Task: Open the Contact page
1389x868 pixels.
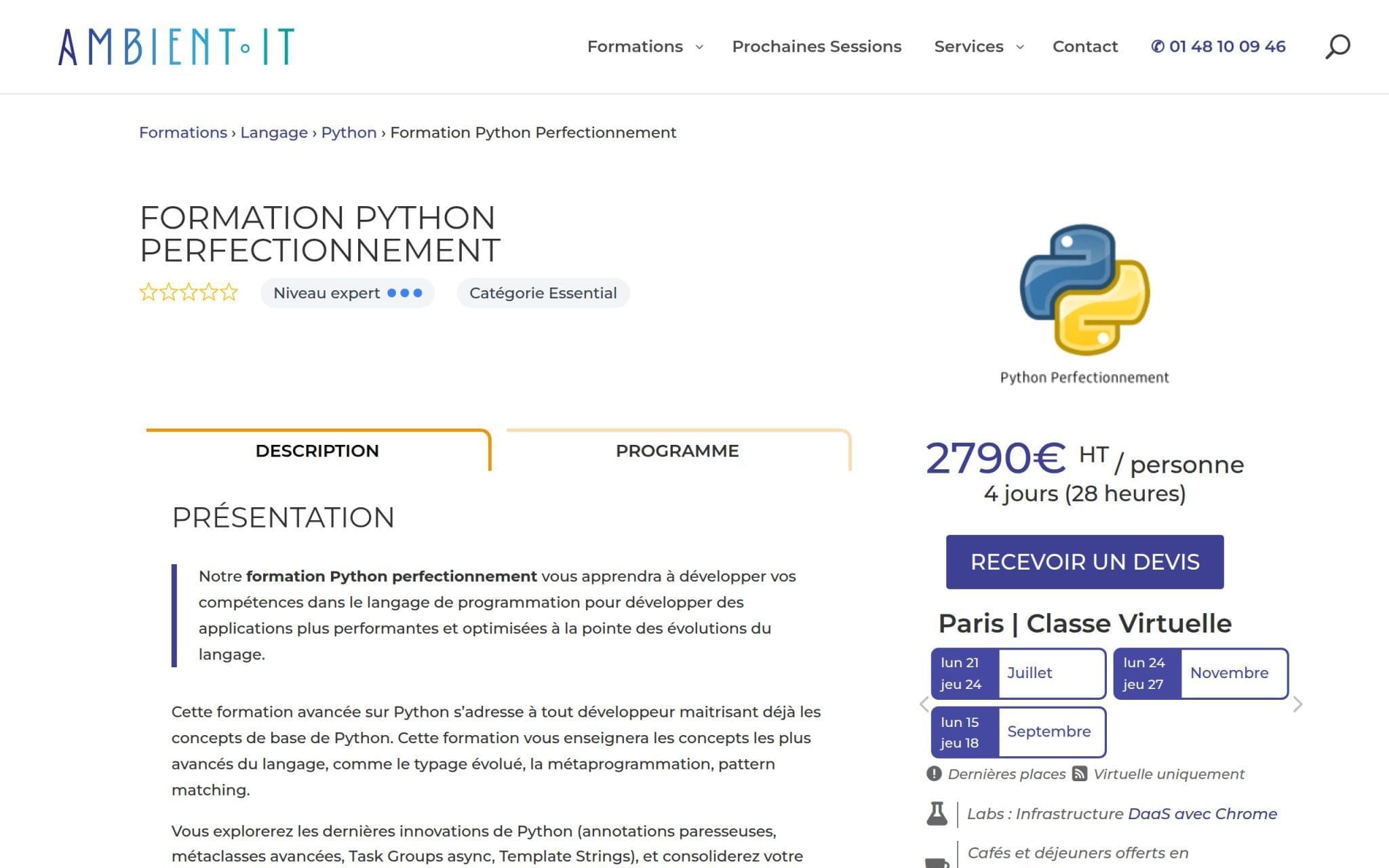Action: [1085, 46]
